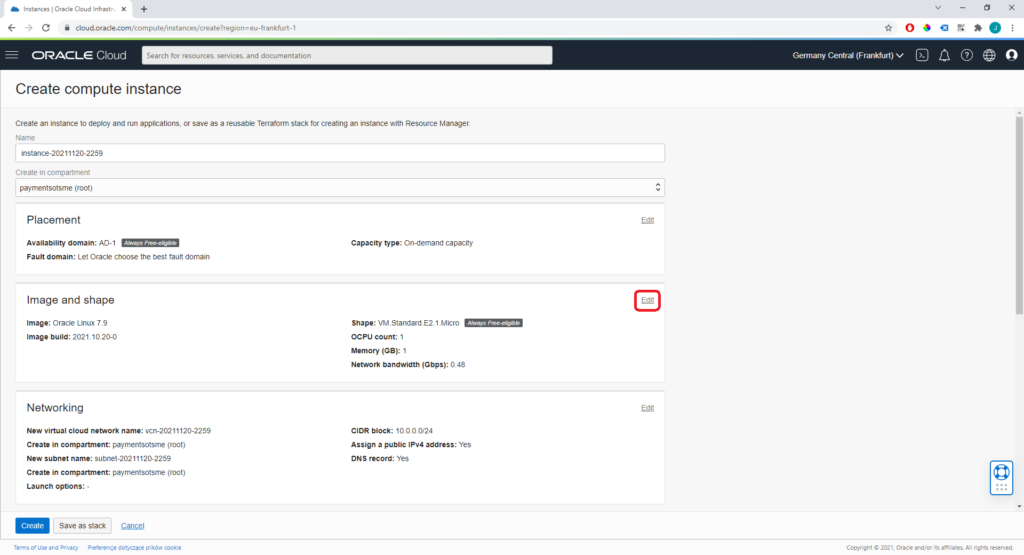Focus the Oracle Cloud search box
The height and width of the screenshot is (555, 1024).
click(347, 56)
